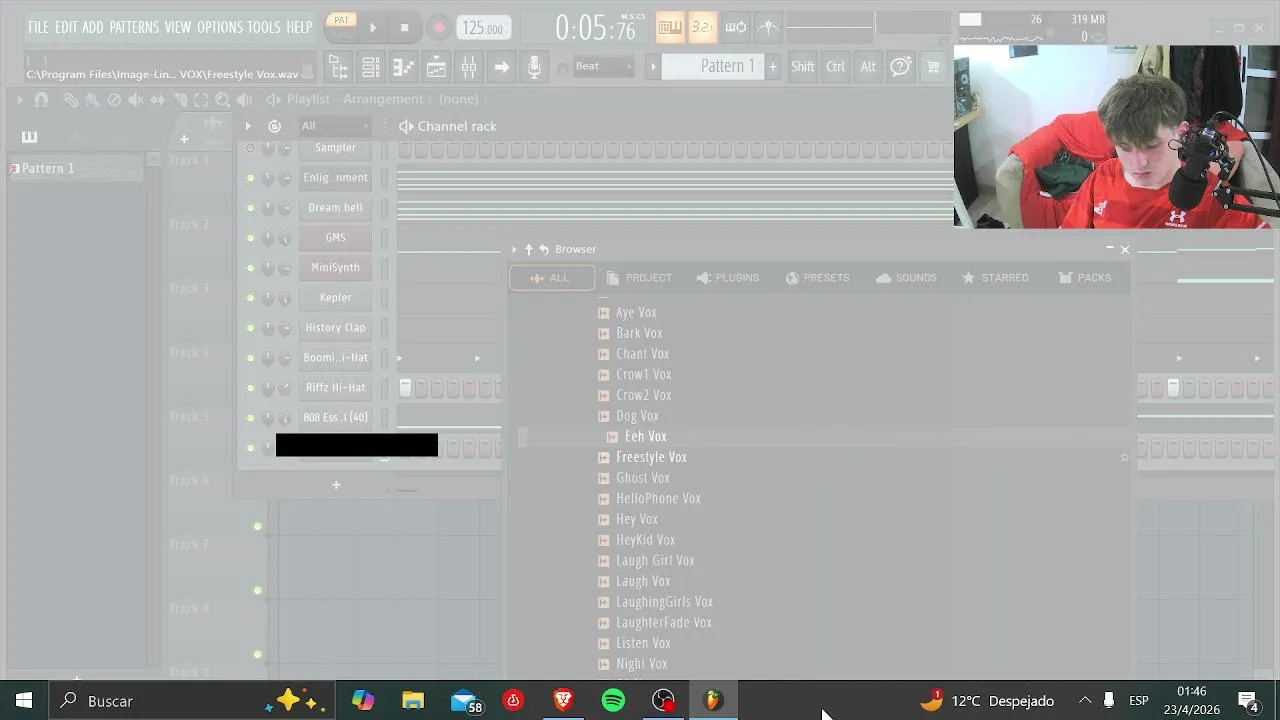This screenshot has height=720, width=1280.
Task: Click the arrow left of Pattern 1
Action: click(653, 67)
